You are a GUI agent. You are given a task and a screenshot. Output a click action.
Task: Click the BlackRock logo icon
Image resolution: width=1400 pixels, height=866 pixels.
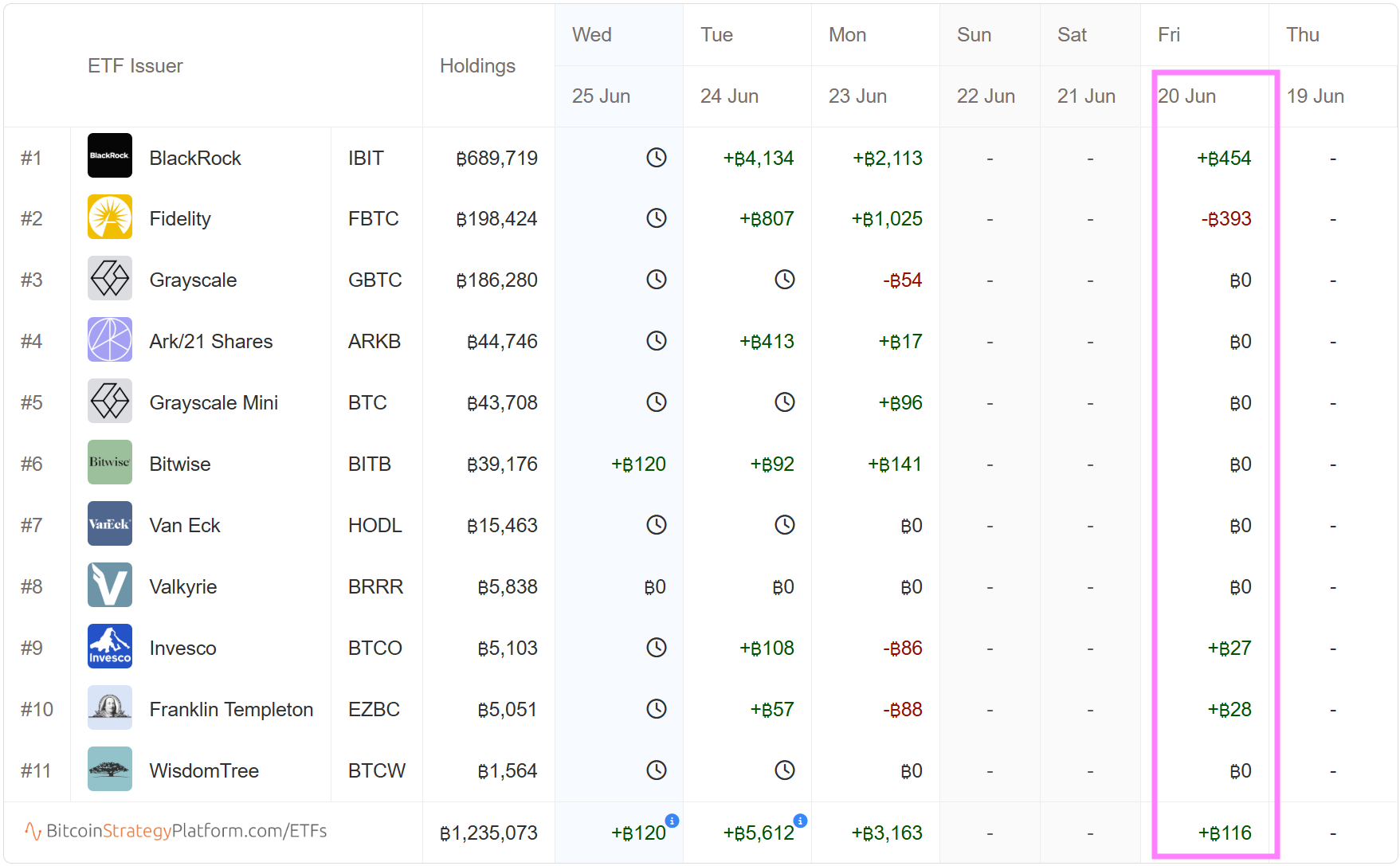pyautogui.click(x=109, y=155)
